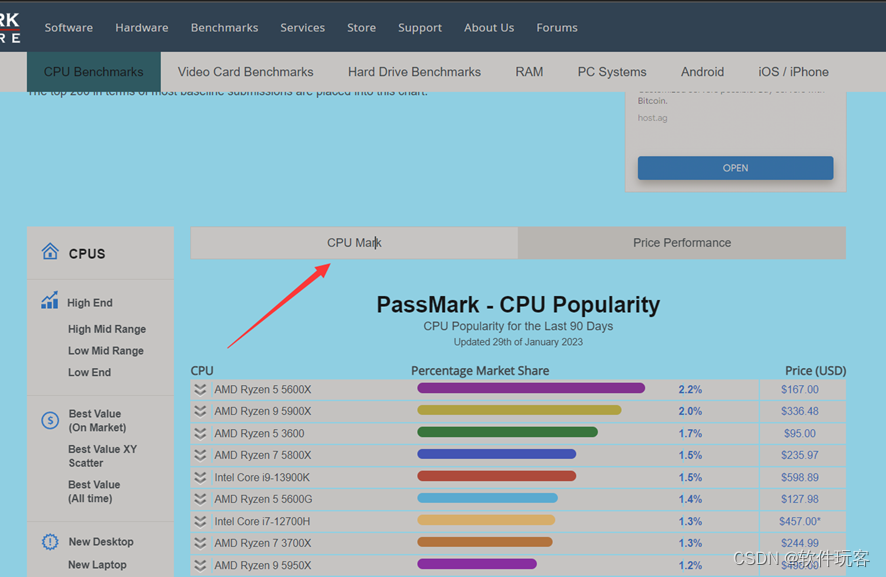Open the Store menu
This screenshot has height=577, width=886.
pos(362,28)
